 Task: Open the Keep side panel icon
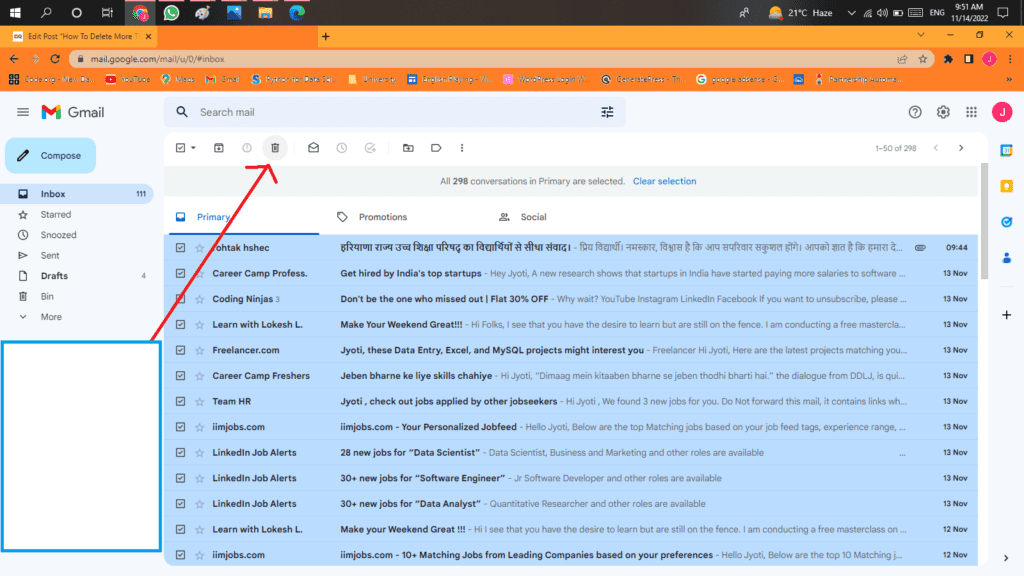tap(1006, 186)
